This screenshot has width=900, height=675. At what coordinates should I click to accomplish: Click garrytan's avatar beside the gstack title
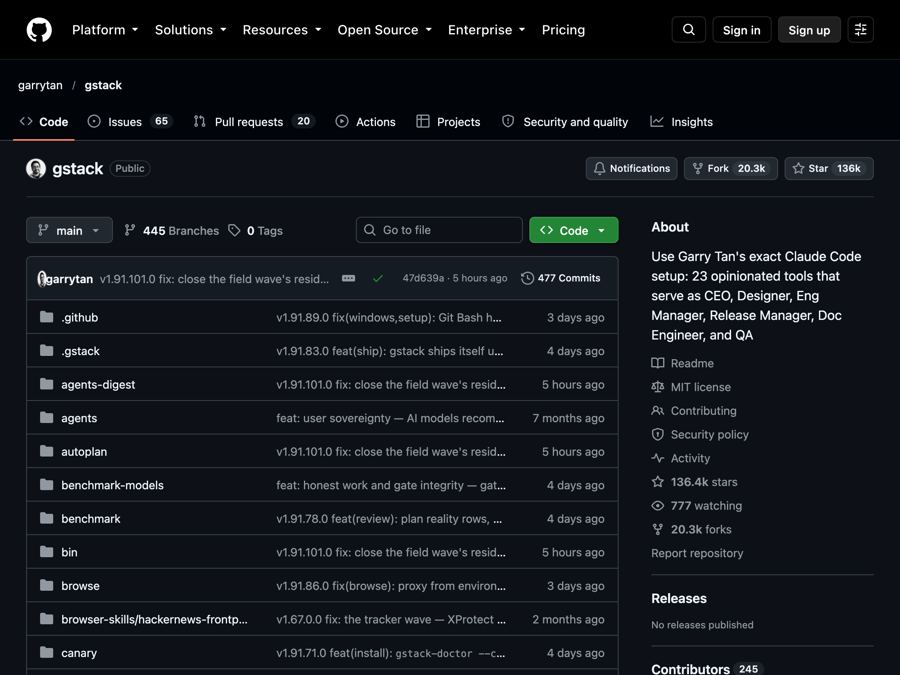coord(36,168)
